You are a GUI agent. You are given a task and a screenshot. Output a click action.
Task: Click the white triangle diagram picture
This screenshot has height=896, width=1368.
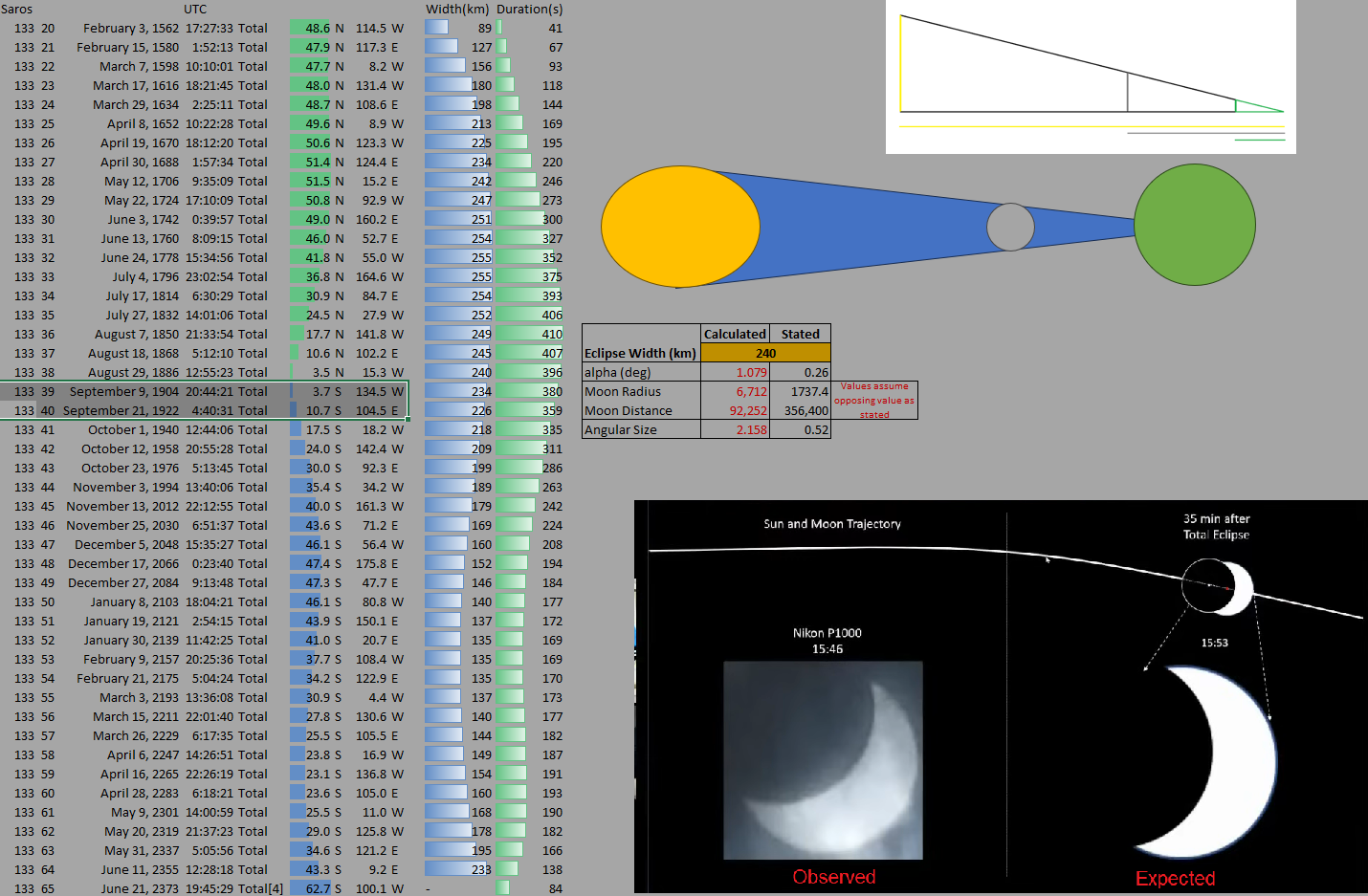1091,76
